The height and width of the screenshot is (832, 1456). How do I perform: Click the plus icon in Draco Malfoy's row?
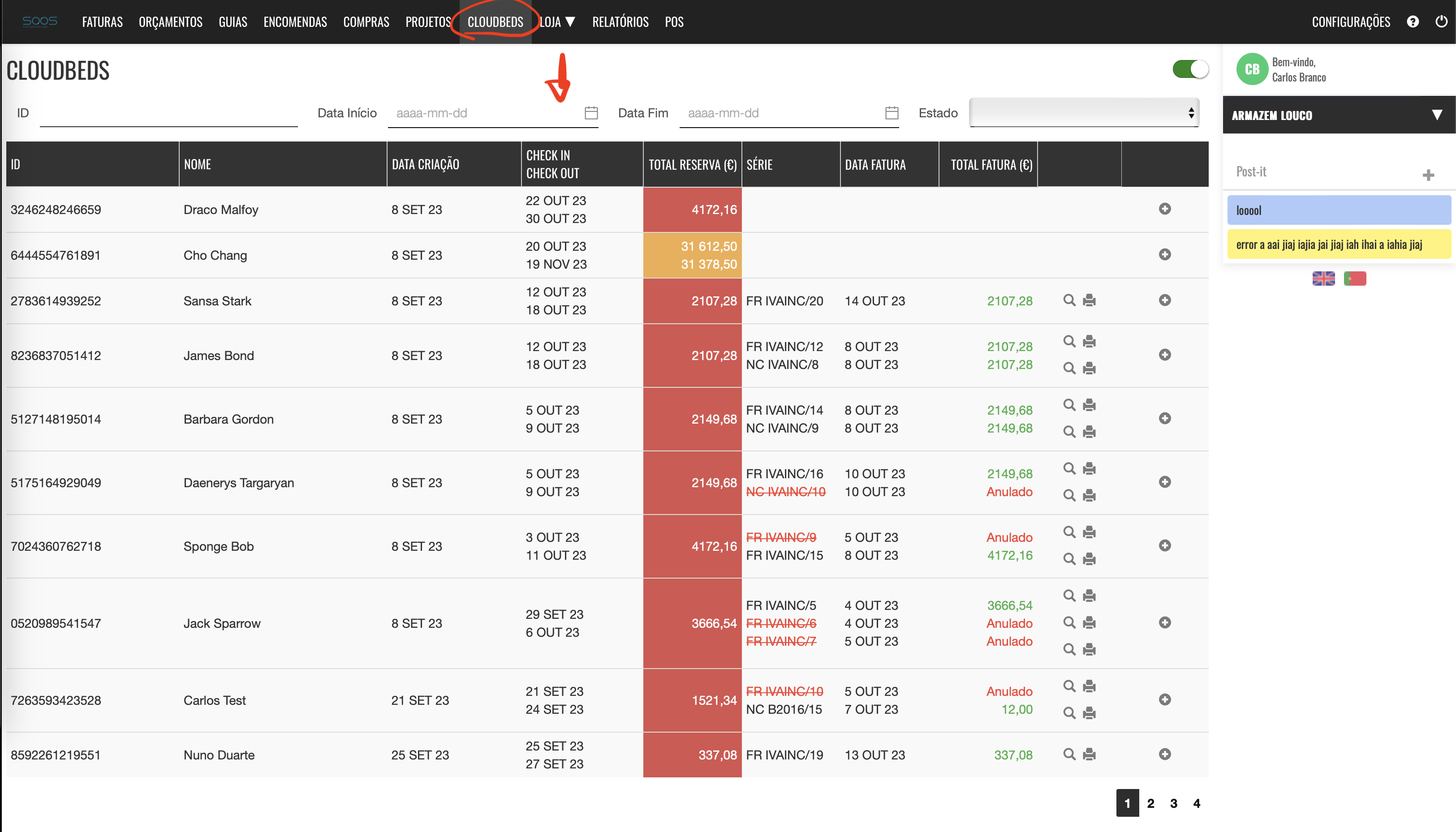[1164, 209]
